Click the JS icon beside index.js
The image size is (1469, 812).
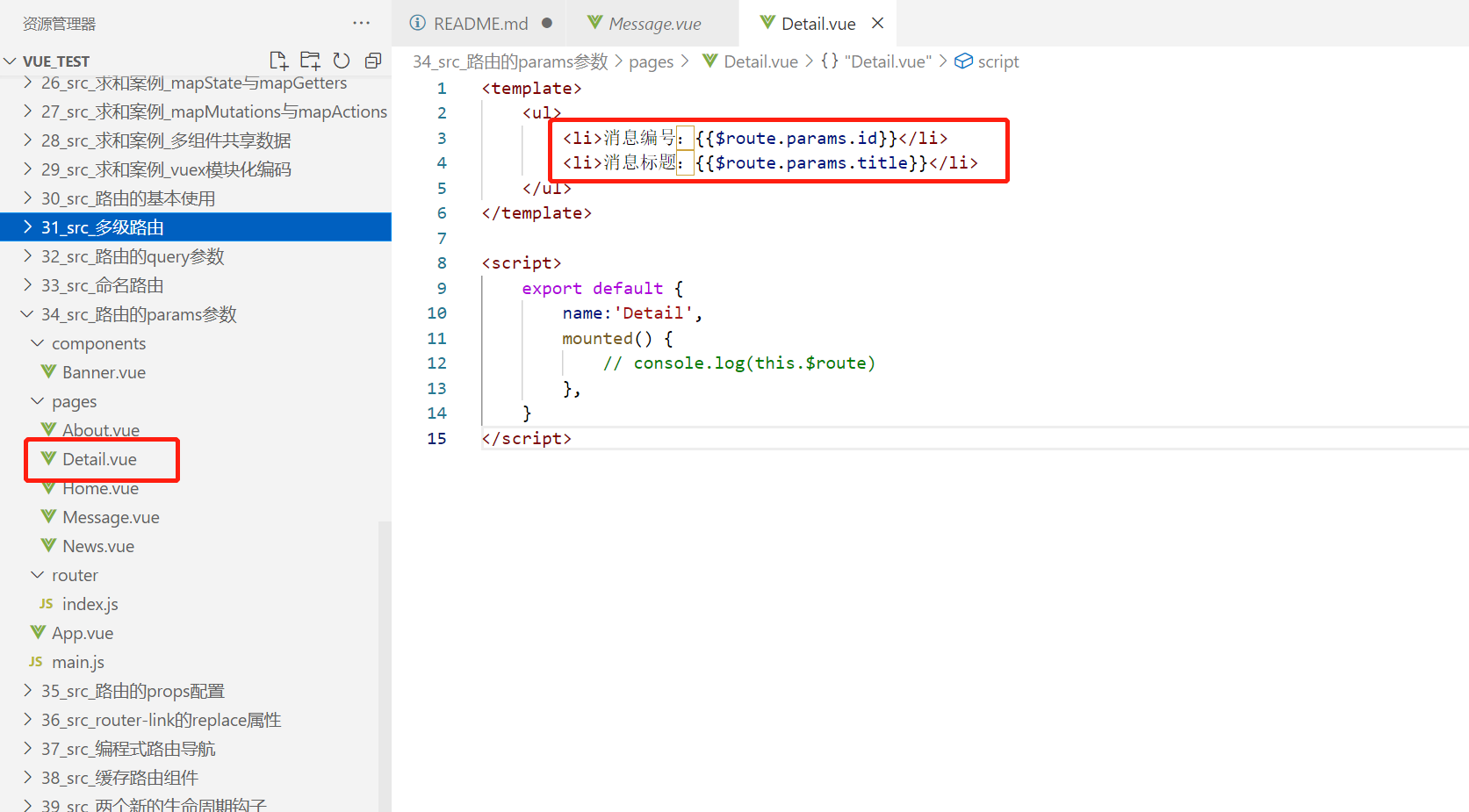[x=47, y=604]
